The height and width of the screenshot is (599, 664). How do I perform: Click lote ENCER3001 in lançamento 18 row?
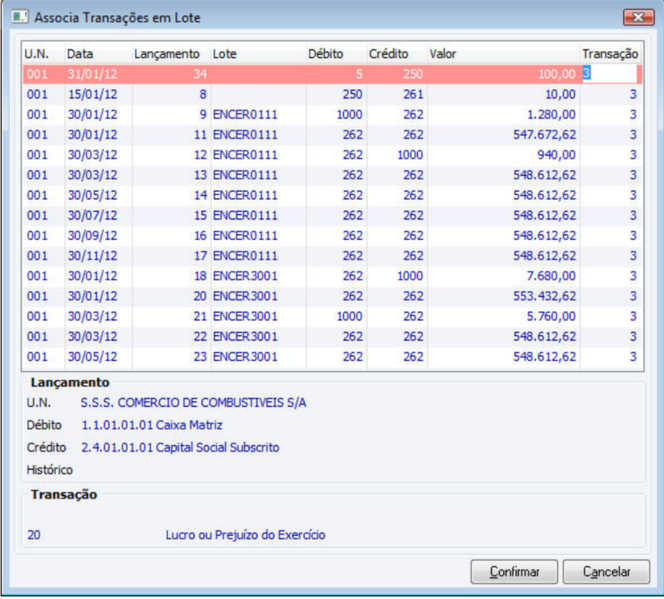pos(245,276)
